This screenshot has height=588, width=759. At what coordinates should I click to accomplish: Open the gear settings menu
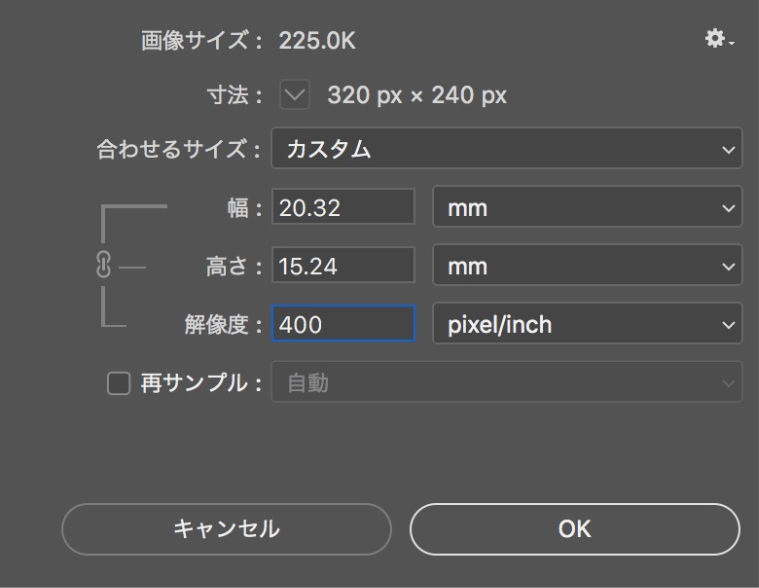719,38
